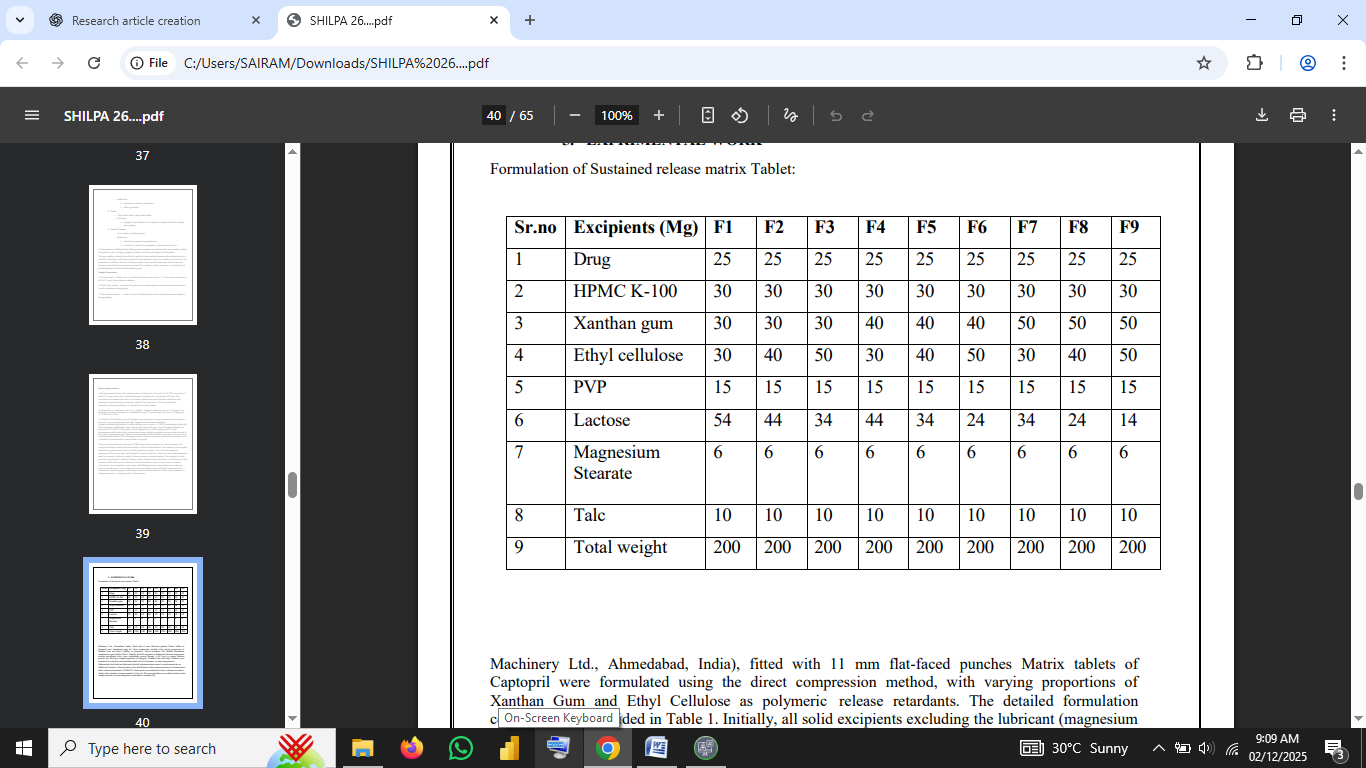This screenshot has width=1366, height=768.
Task: Select page 38 thumbnail
Action: tap(142, 255)
